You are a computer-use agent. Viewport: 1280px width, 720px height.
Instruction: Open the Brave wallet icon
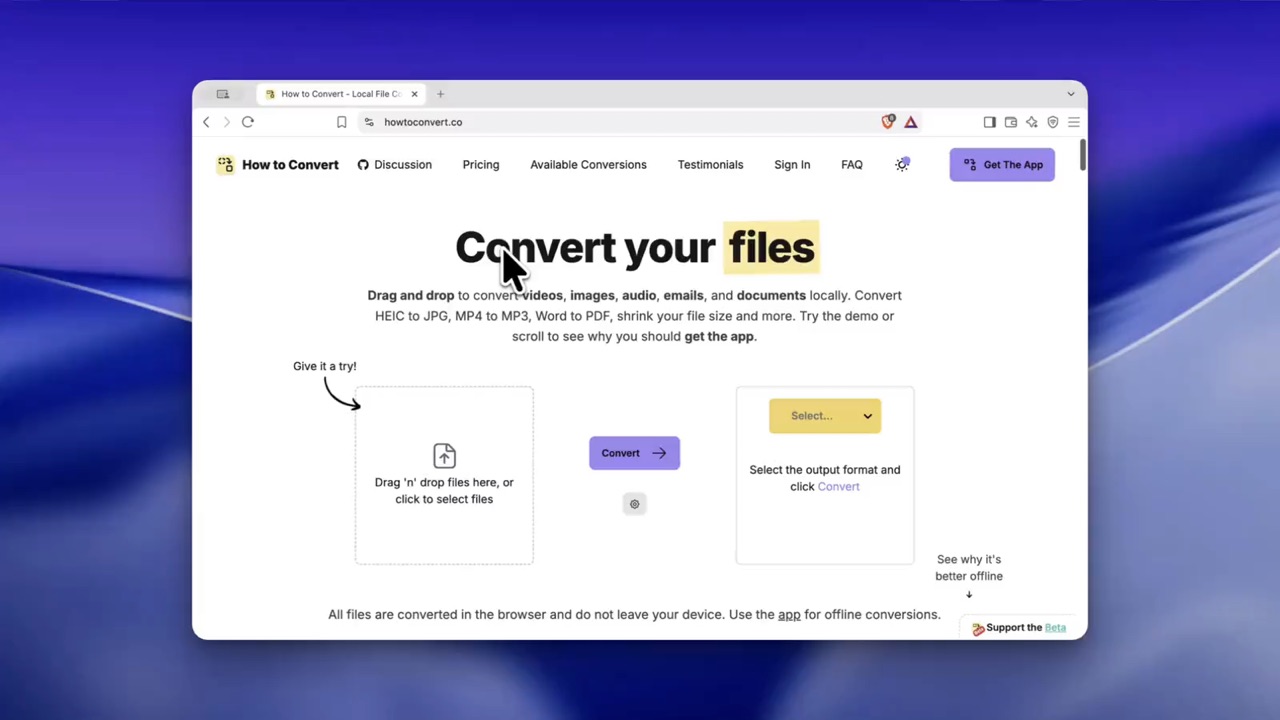[x=1011, y=122]
